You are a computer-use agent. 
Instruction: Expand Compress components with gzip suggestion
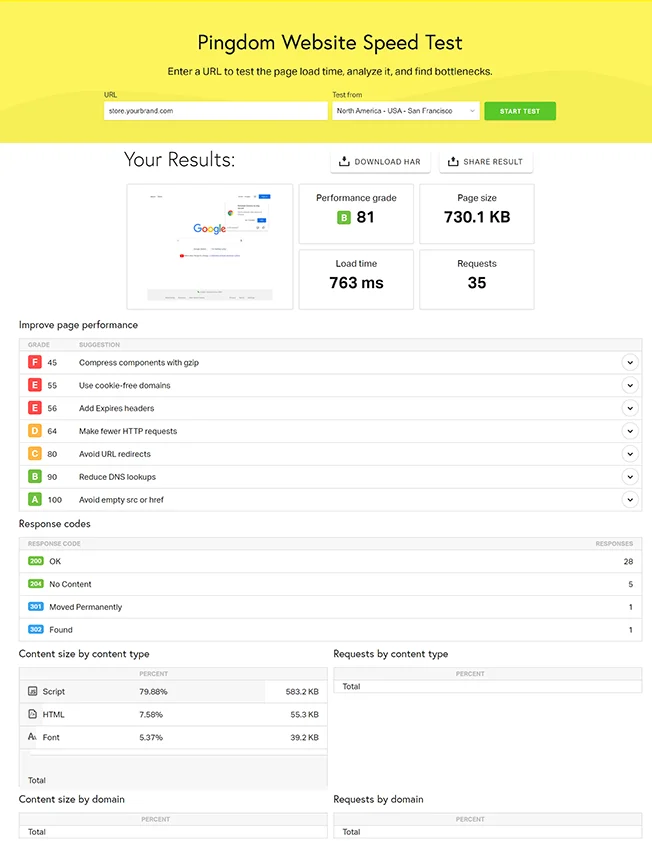point(630,363)
